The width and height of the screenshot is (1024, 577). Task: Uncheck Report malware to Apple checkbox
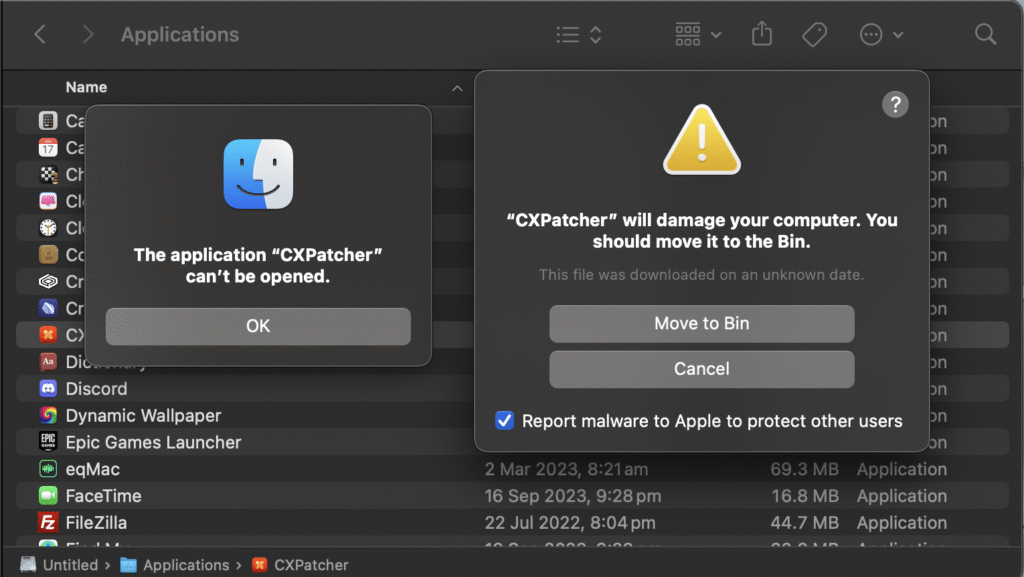pos(505,421)
